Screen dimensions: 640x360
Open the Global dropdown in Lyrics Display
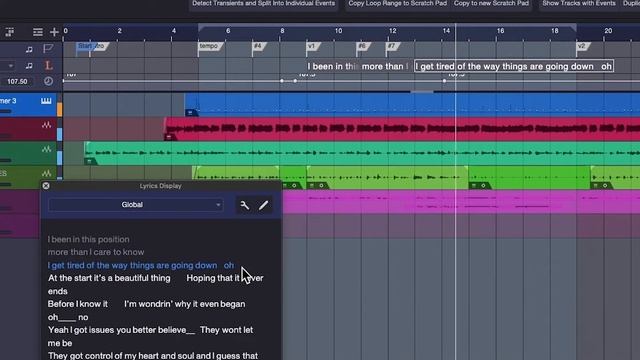136,205
